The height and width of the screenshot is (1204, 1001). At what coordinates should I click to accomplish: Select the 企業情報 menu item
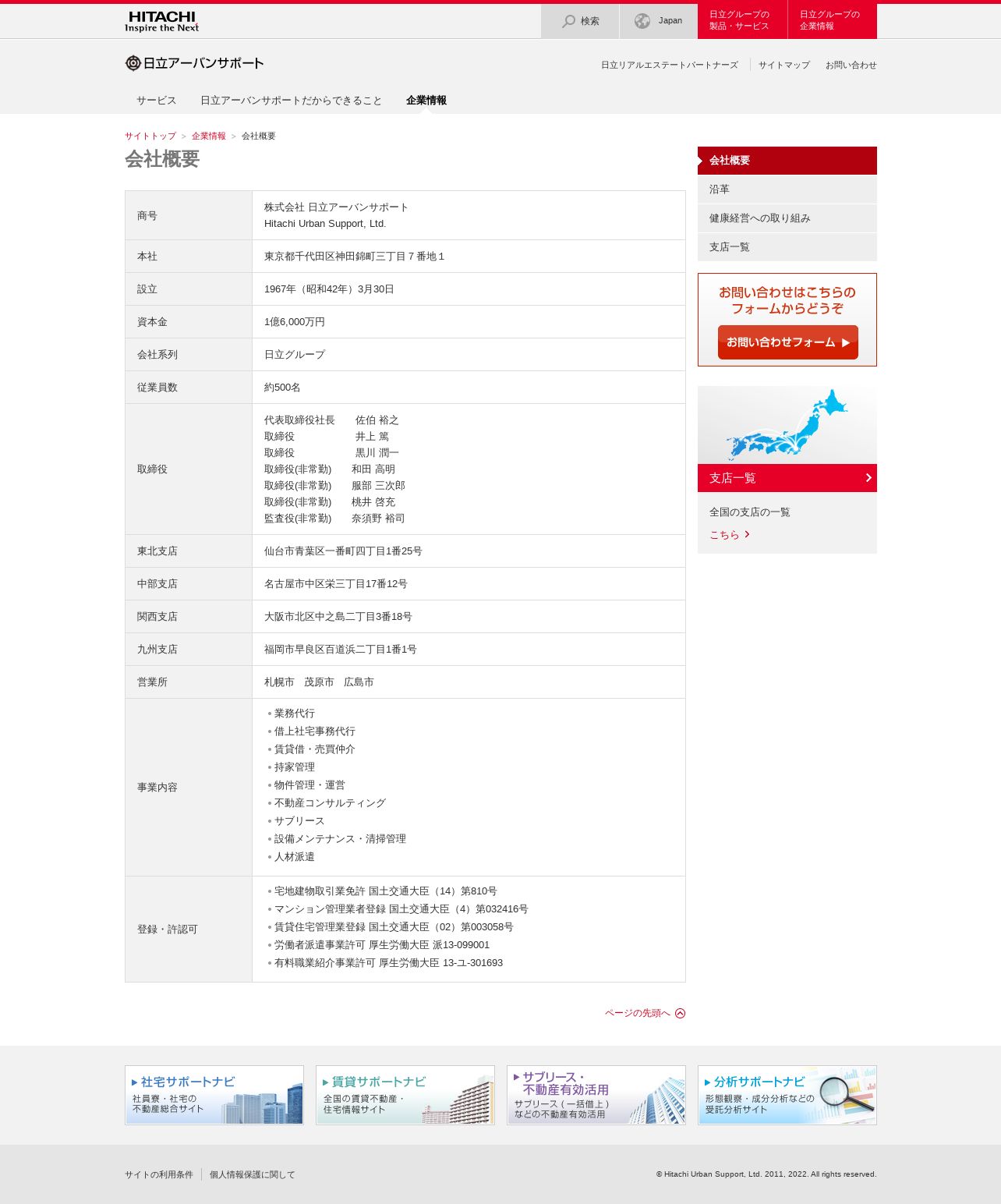coord(426,101)
